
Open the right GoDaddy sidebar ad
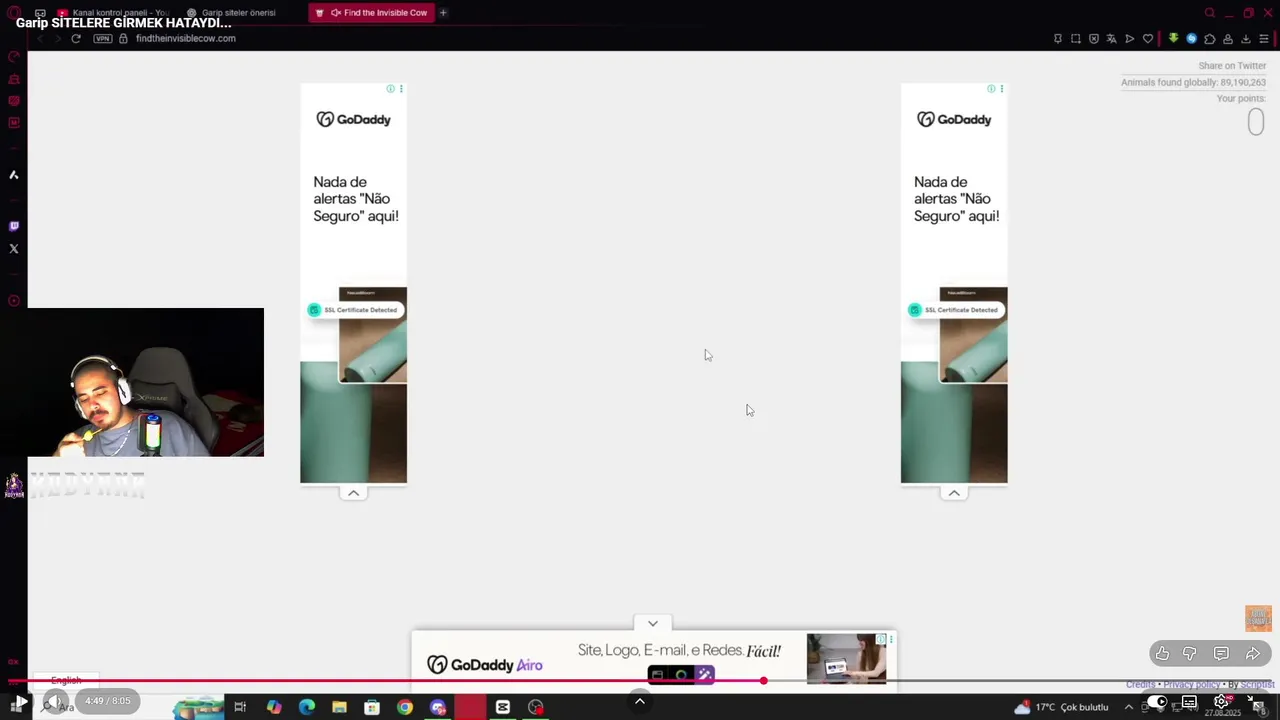point(954,283)
